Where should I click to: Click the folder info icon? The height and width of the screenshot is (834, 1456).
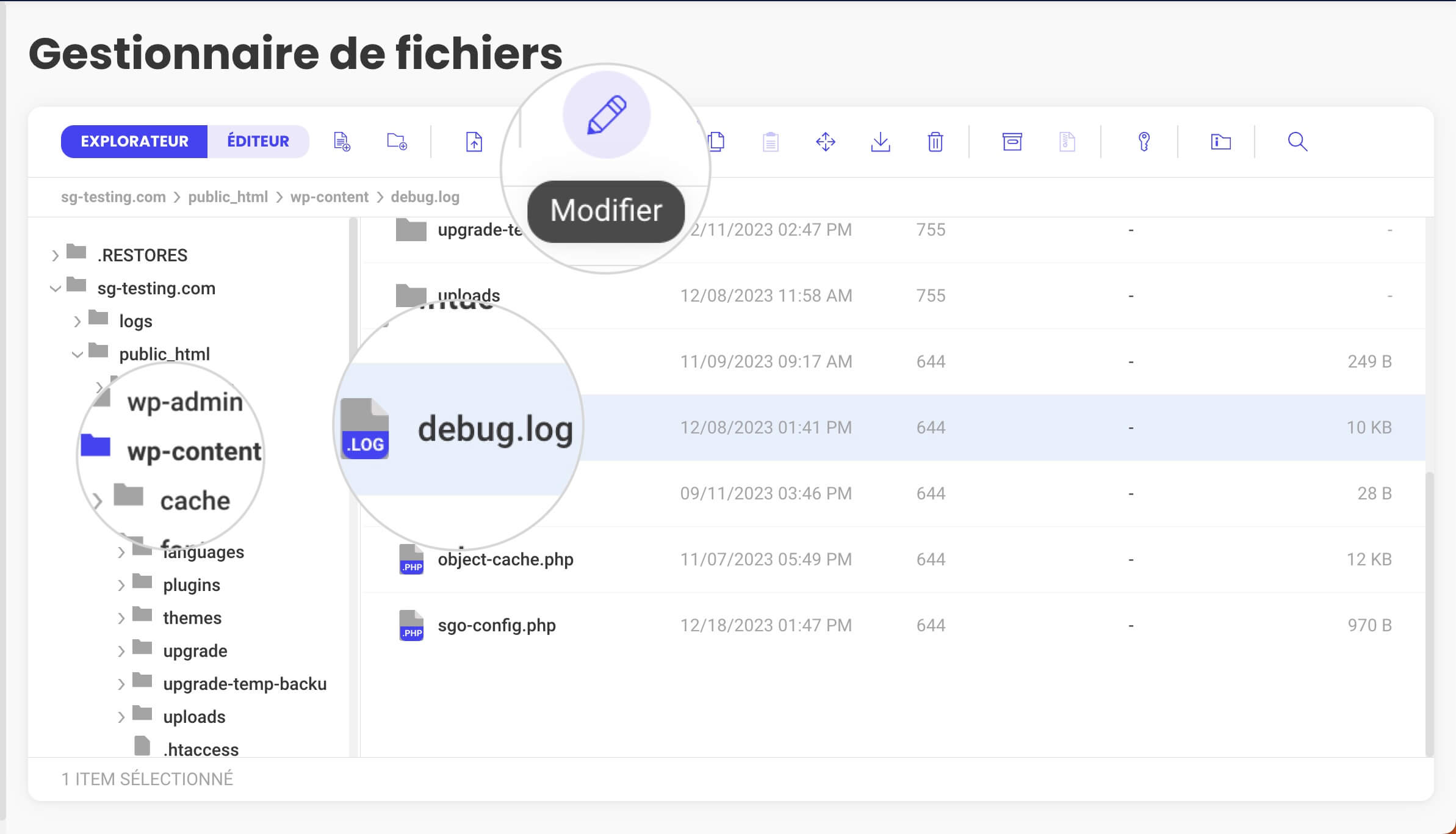coord(1221,142)
